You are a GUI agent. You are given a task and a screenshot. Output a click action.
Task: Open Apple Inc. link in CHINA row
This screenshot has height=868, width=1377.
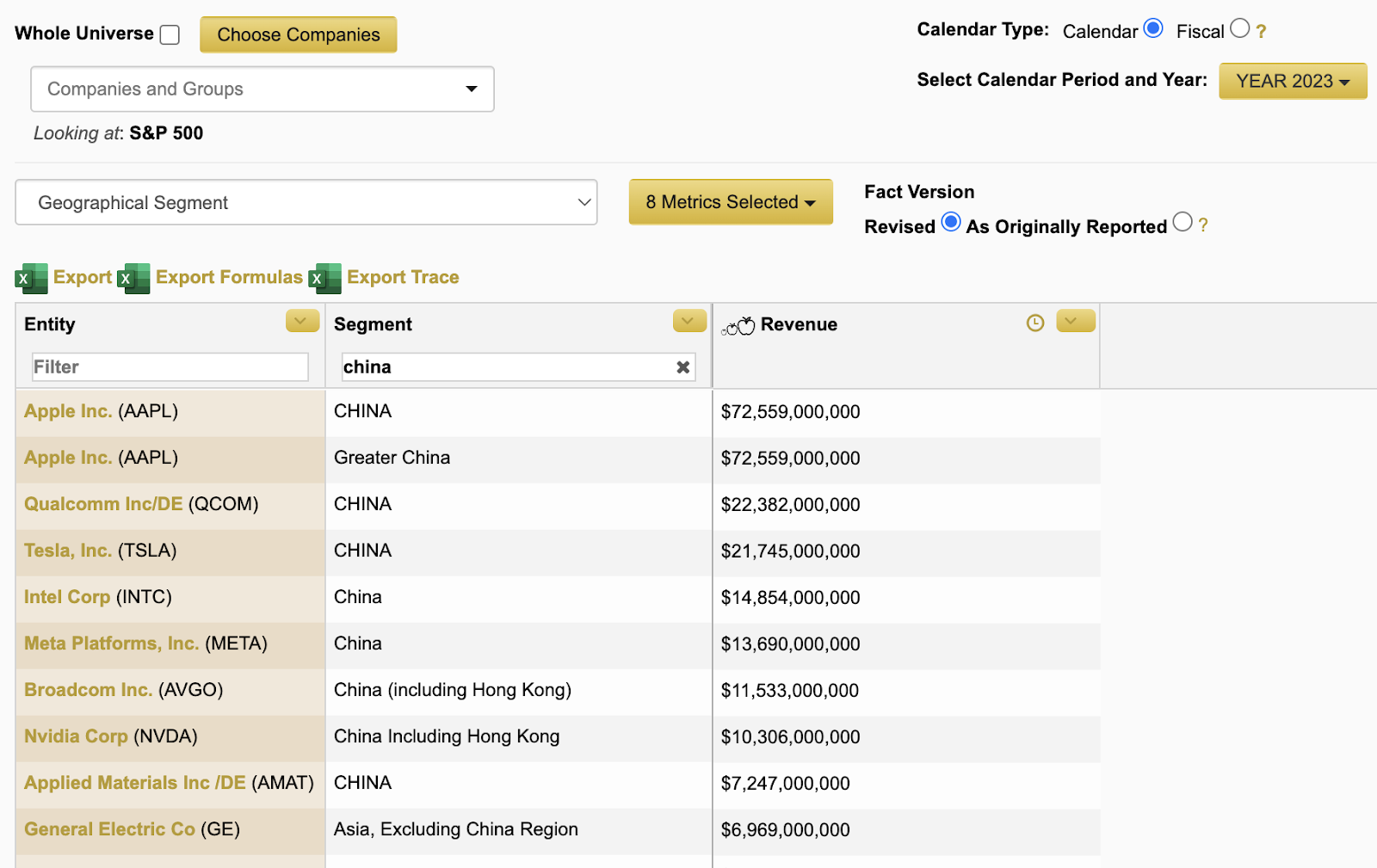point(68,411)
